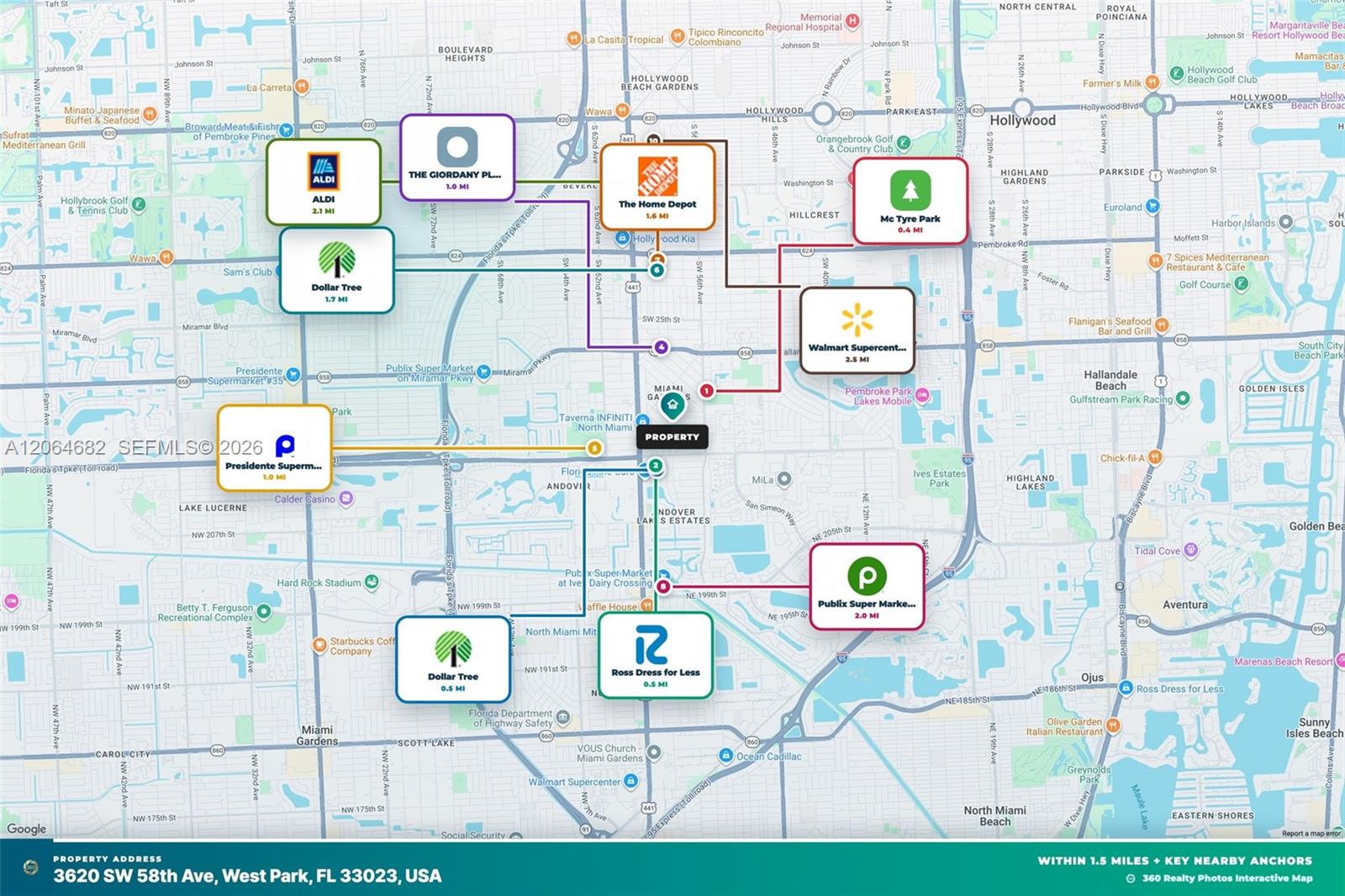This screenshot has height=896, width=1345.
Task: Click the Hard Rock Stadium icon
Action: pyautogui.click(x=372, y=582)
